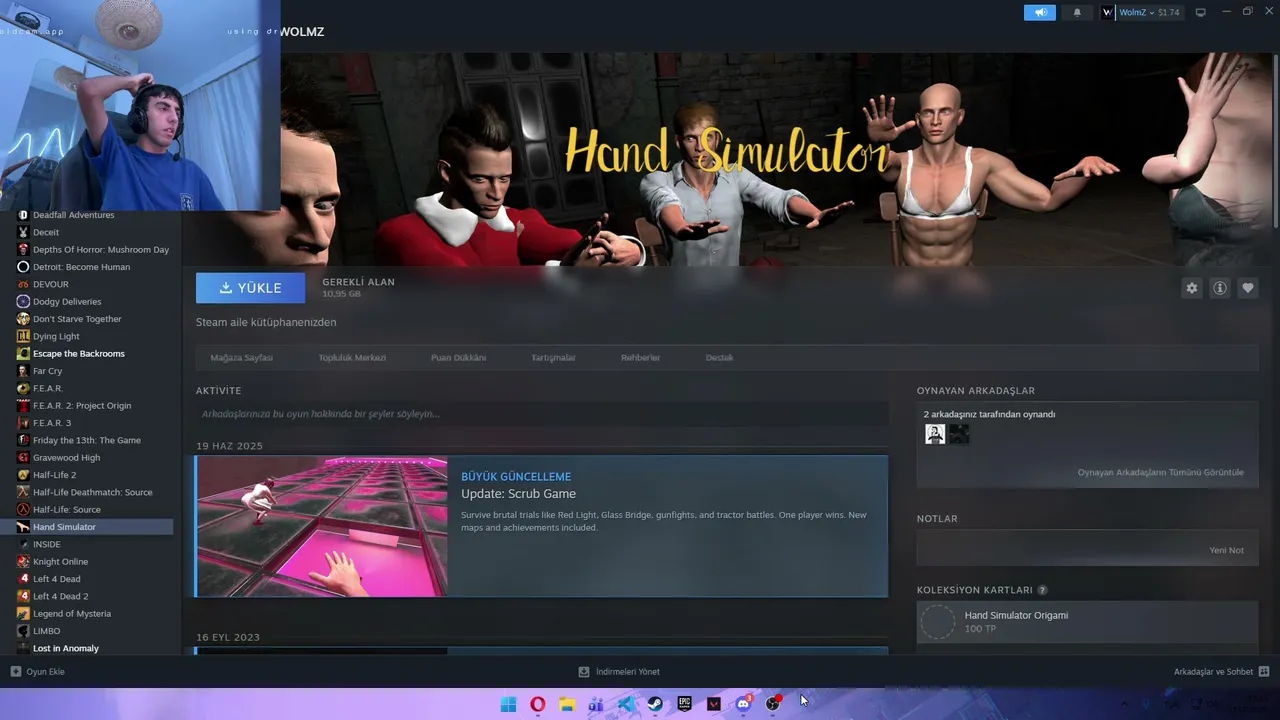Select the Friday the 13th game icon
Screen dimensions: 1280x720
point(23,440)
